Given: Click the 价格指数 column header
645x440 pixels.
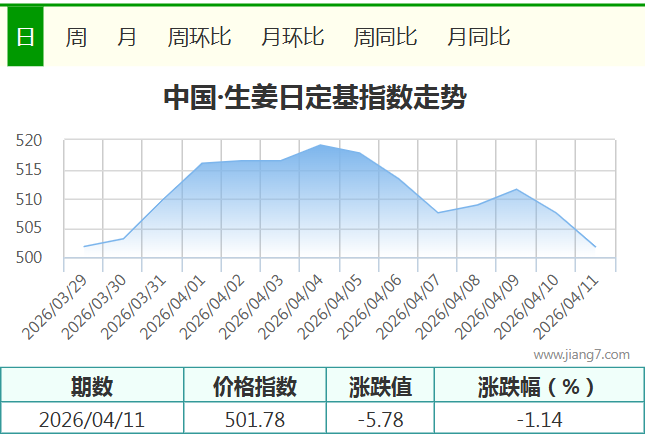Looking at the screenshot, I should click(x=255, y=386).
